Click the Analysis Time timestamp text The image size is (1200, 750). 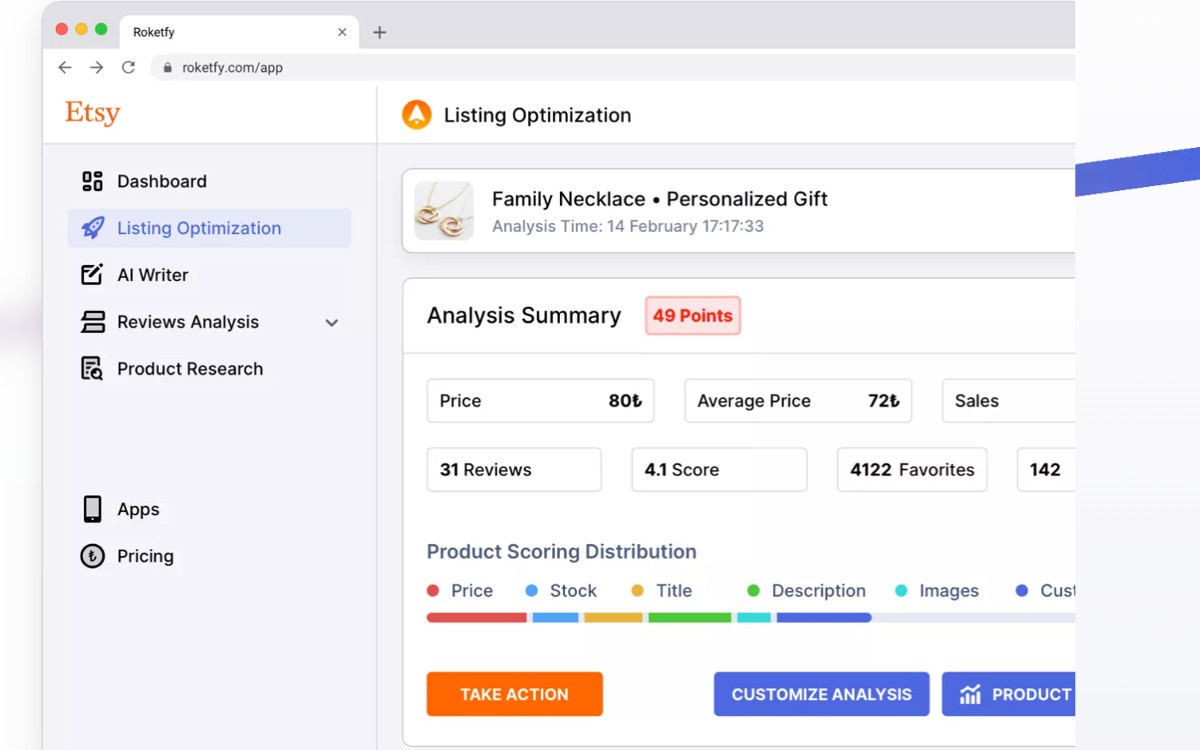coord(628,227)
